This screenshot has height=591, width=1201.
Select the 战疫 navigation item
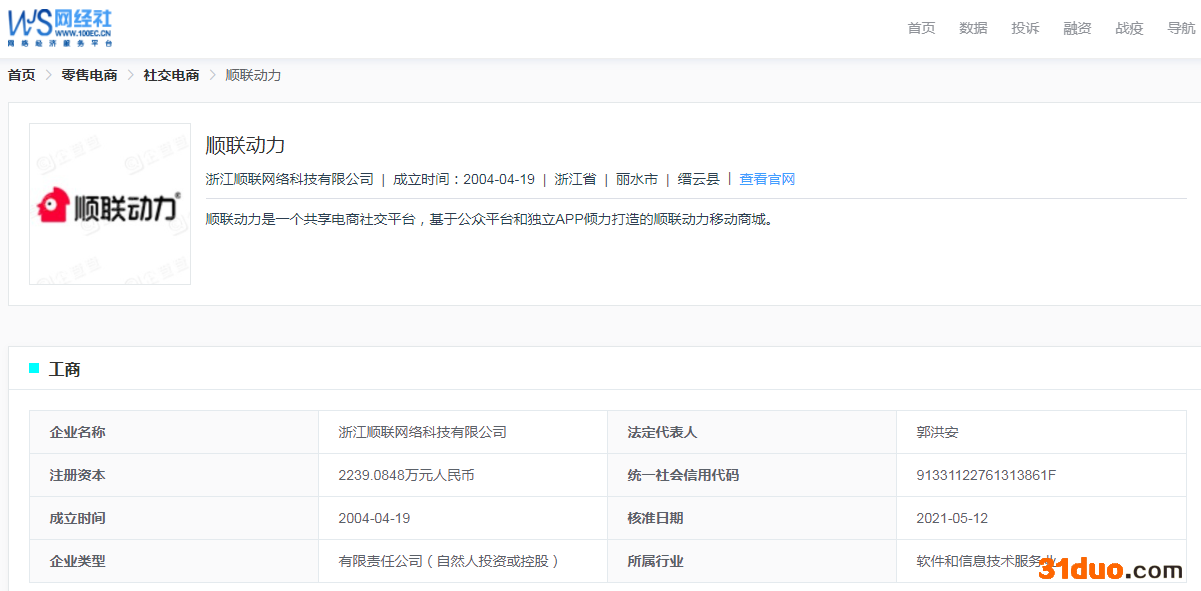click(1129, 28)
